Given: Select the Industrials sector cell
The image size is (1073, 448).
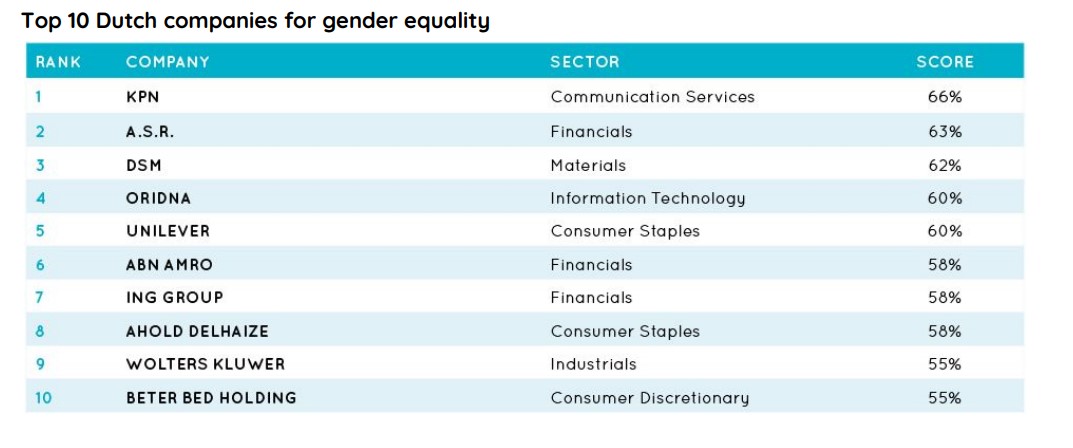Looking at the screenshot, I should click(593, 364).
